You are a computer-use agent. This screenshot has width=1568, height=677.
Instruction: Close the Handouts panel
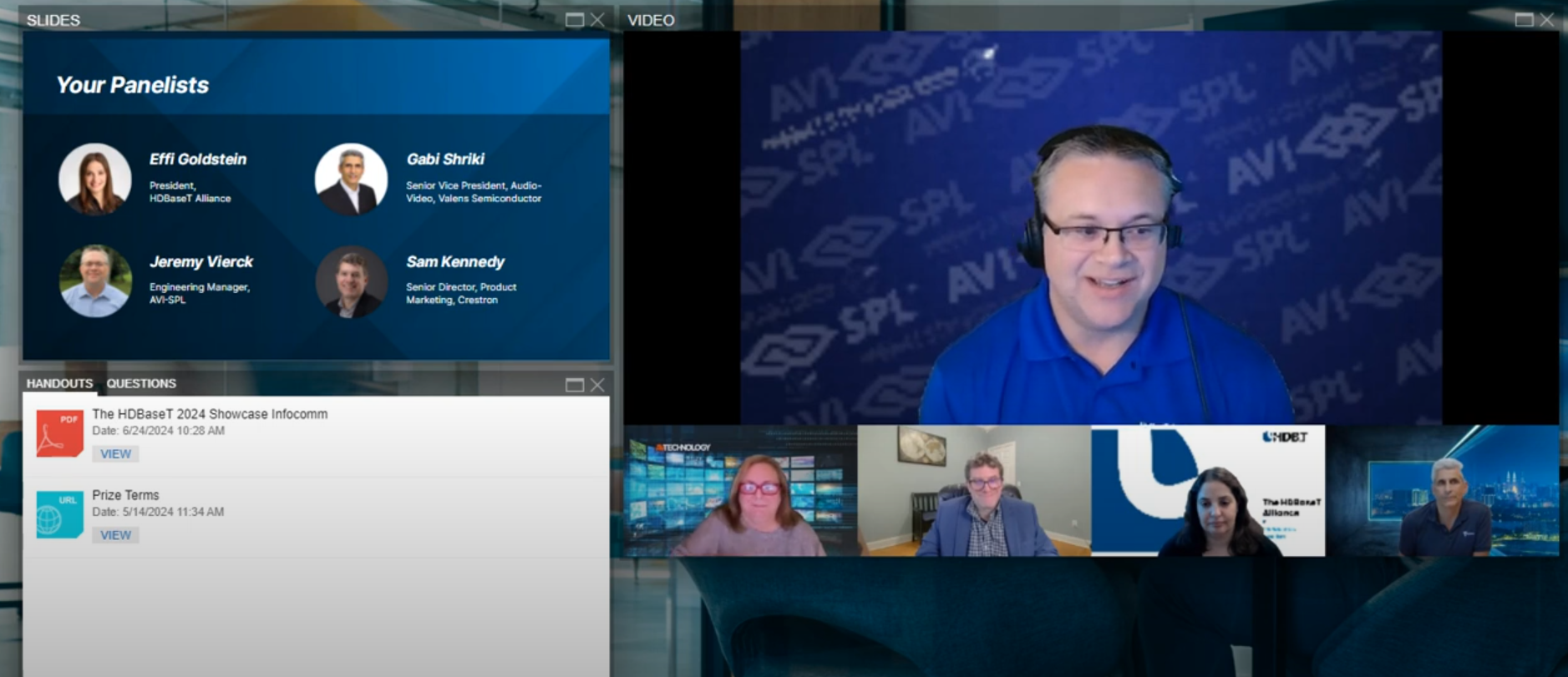[597, 385]
